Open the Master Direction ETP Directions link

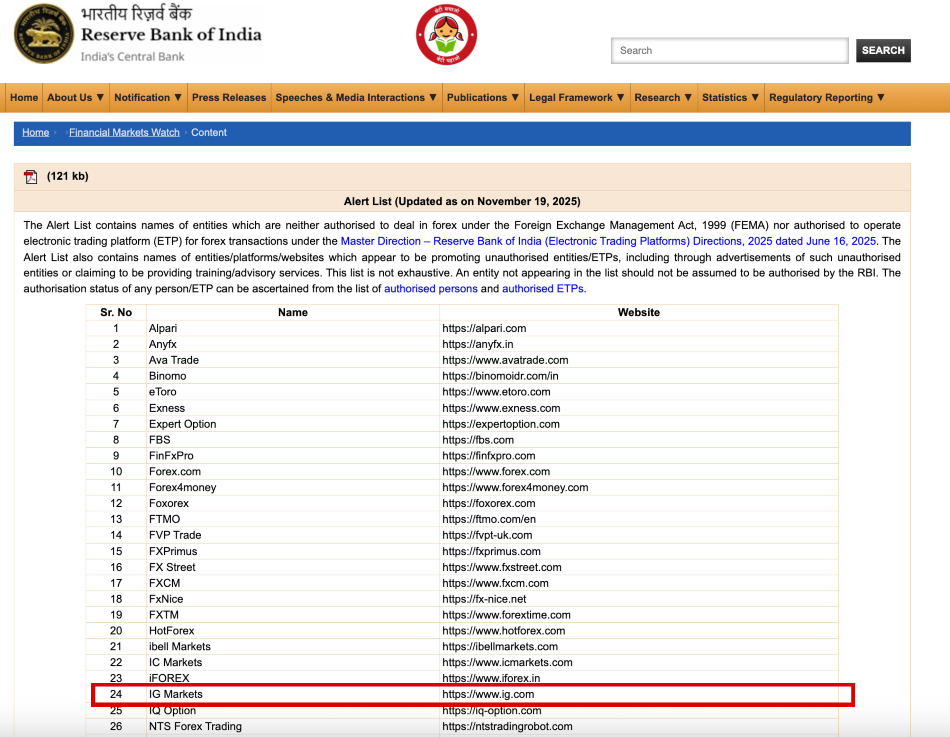608,241
